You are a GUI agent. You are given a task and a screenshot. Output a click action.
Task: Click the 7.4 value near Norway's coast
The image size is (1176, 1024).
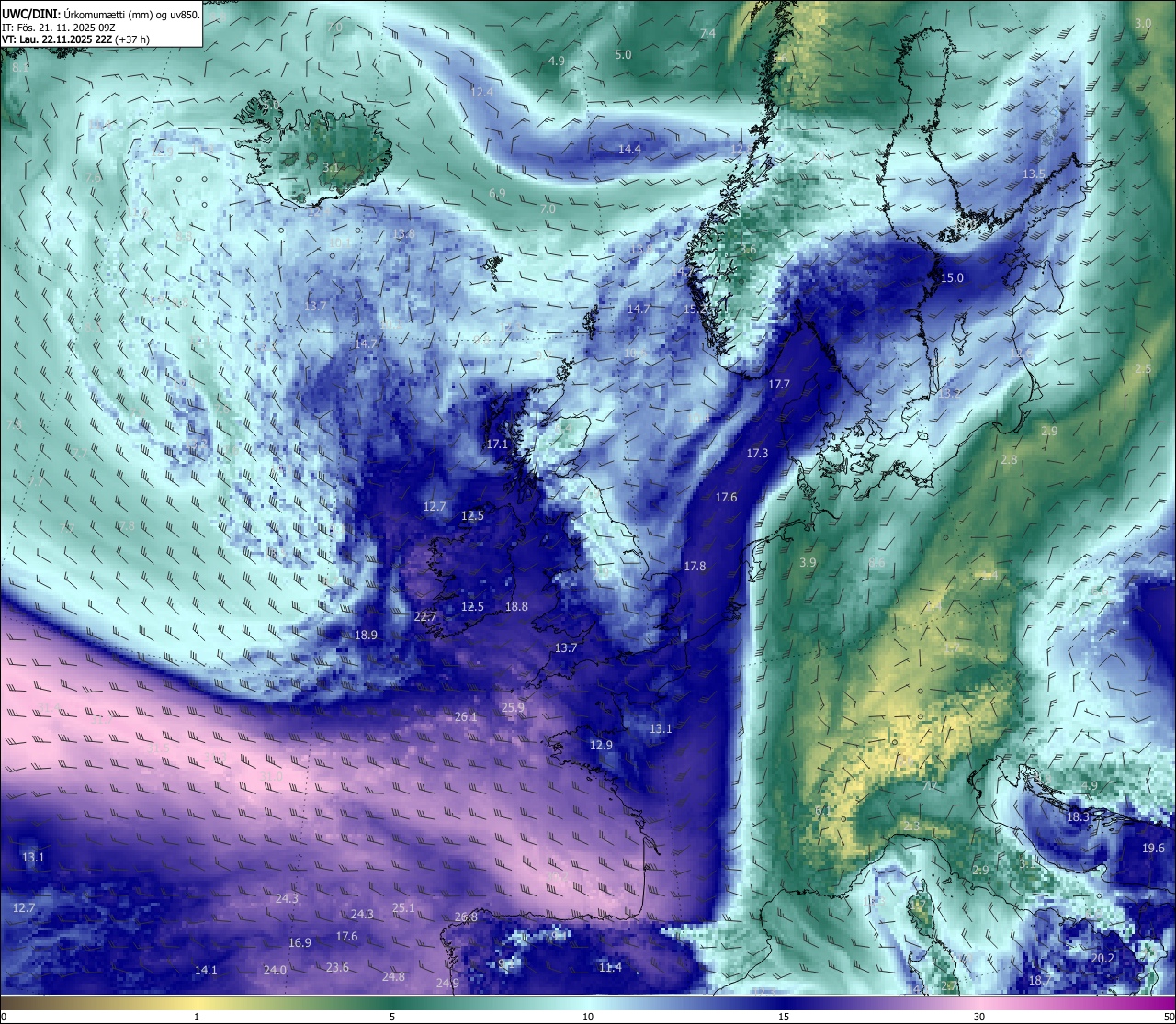707,34
